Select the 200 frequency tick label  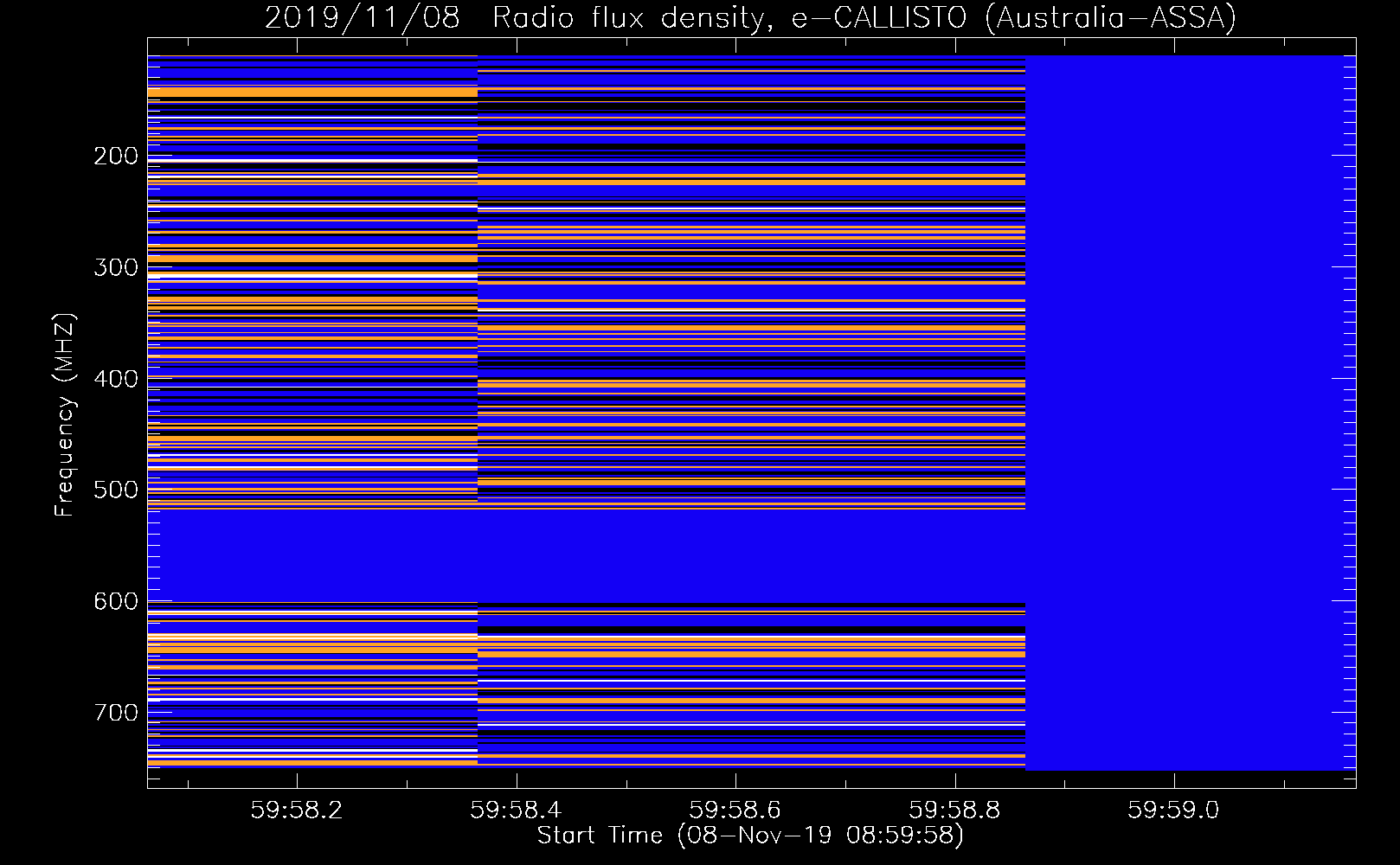116,156
